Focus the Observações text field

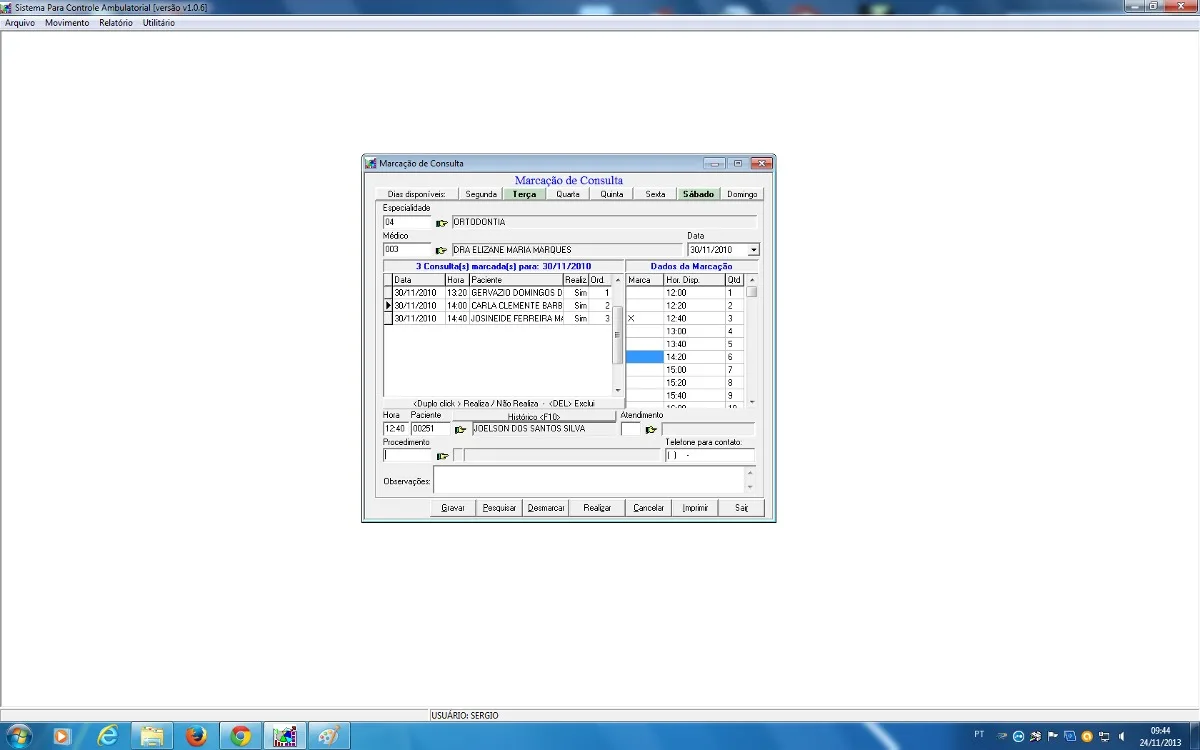point(594,481)
